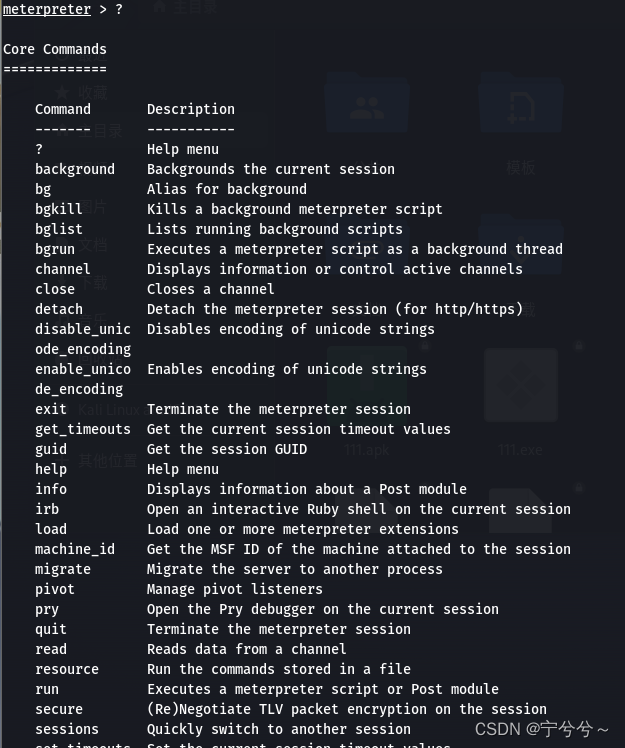This screenshot has width=625, height=748.
Task: Click the pivot command description
Action: click(234, 589)
